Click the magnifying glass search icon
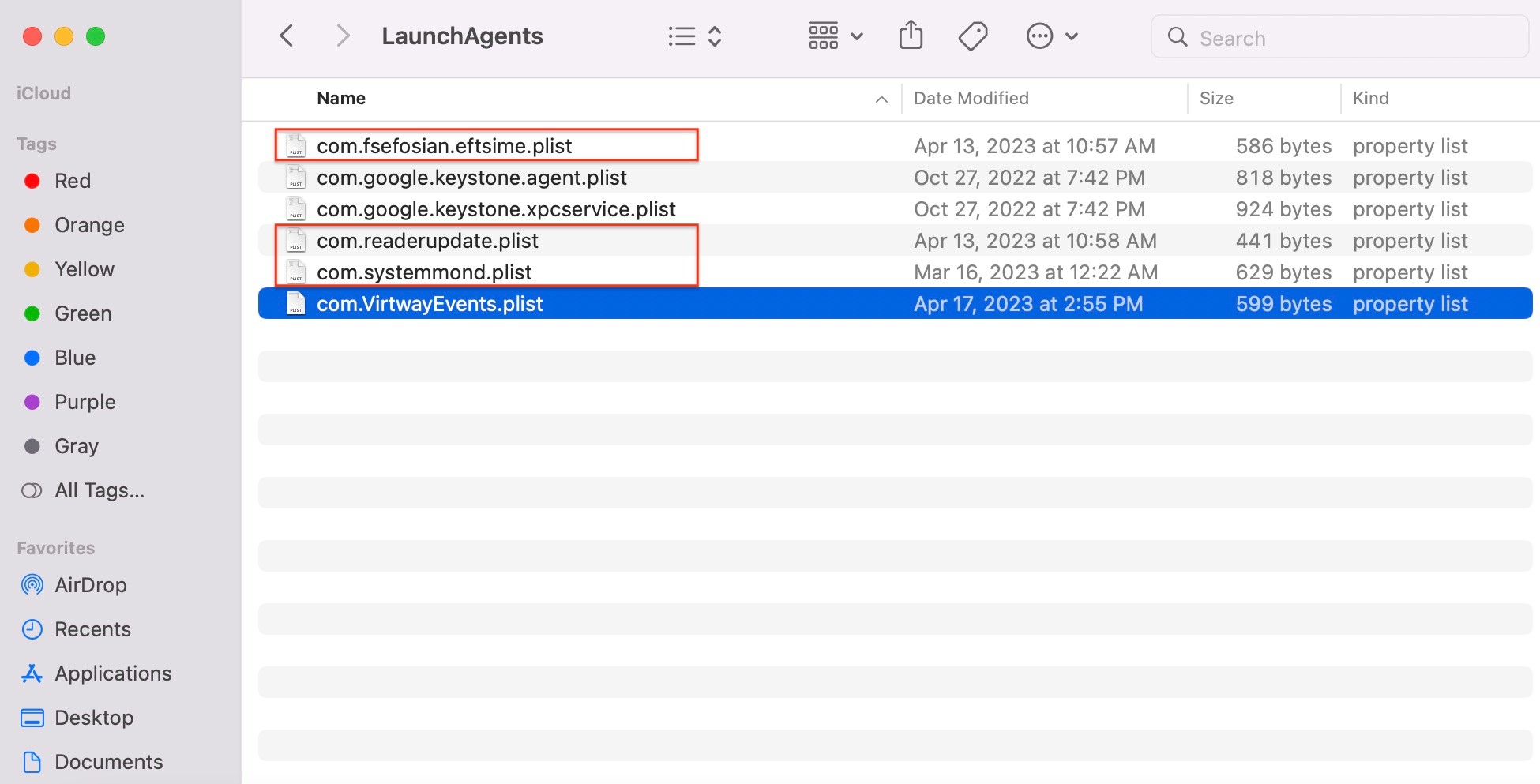This screenshot has width=1540, height=784. (1178, 37)
